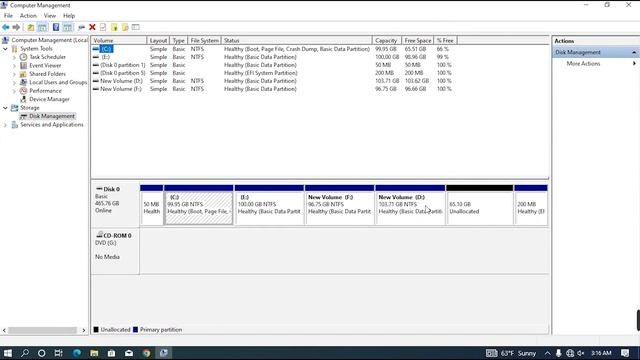This screenshot has width=640, height=360.
Task: Click the Properties page toolbar icon
Action: click(103, 27)
